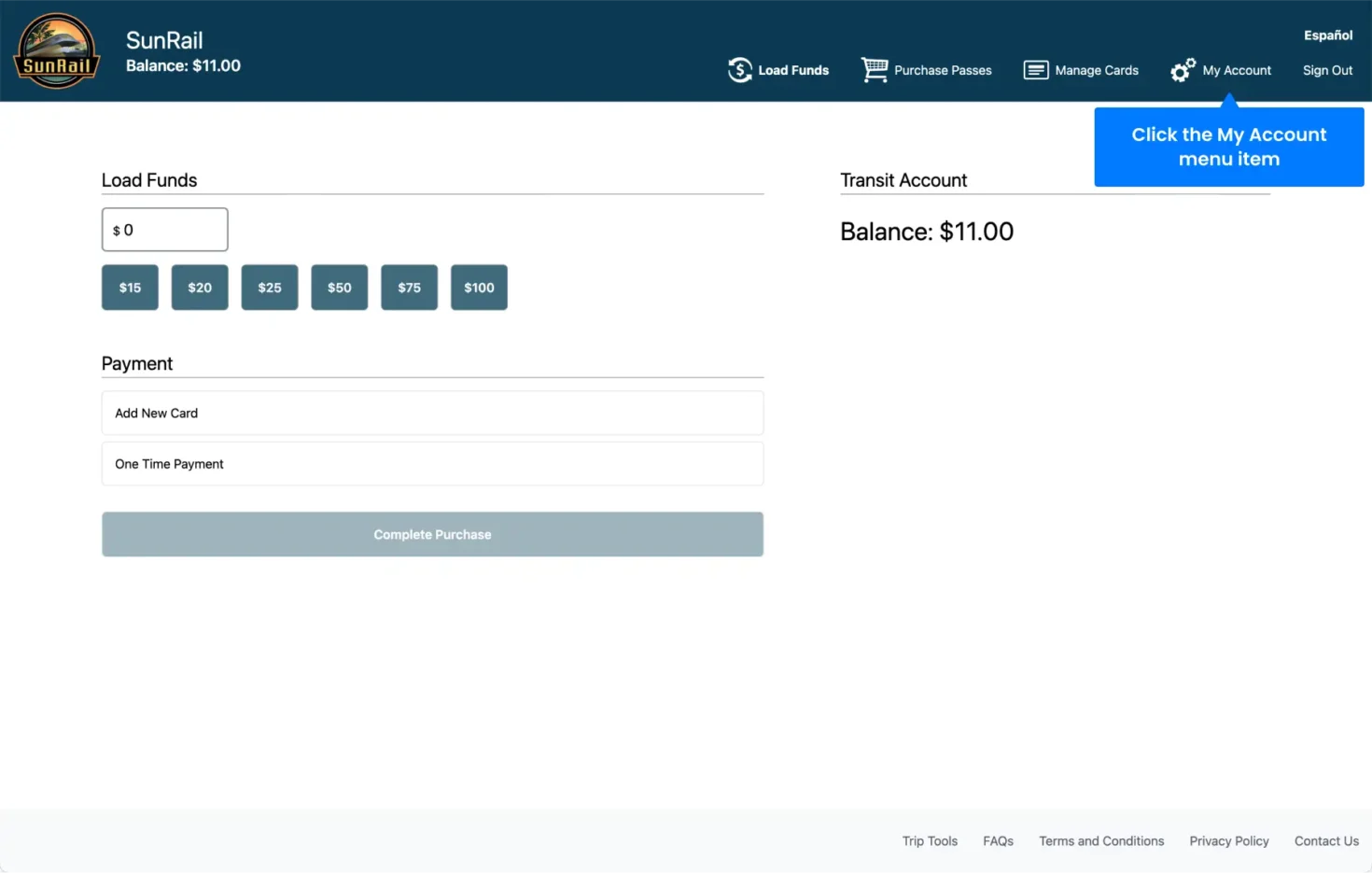Click the My Account gears icon
The image size is (1372, 873).
[1183, 70]
